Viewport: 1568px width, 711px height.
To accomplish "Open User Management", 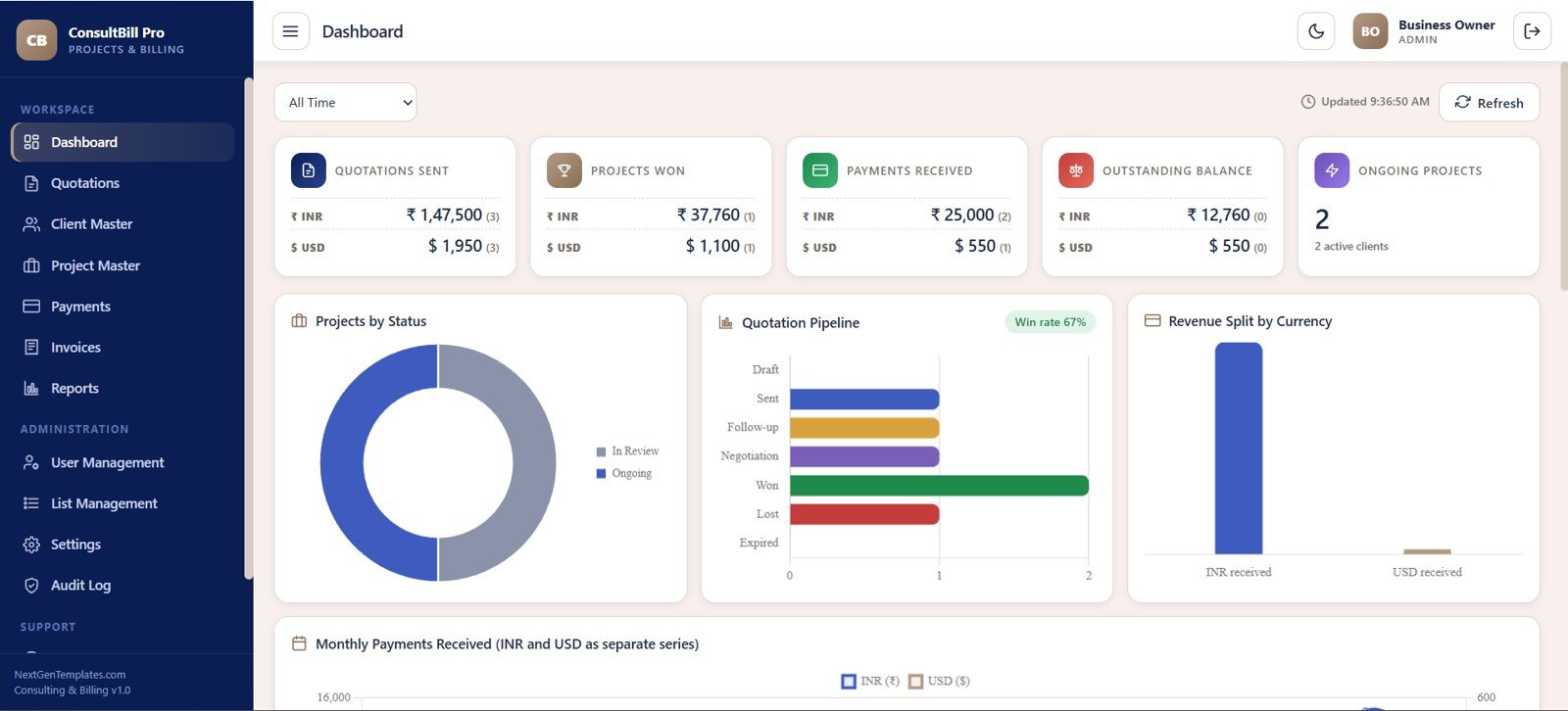I will tap(122, 462).
